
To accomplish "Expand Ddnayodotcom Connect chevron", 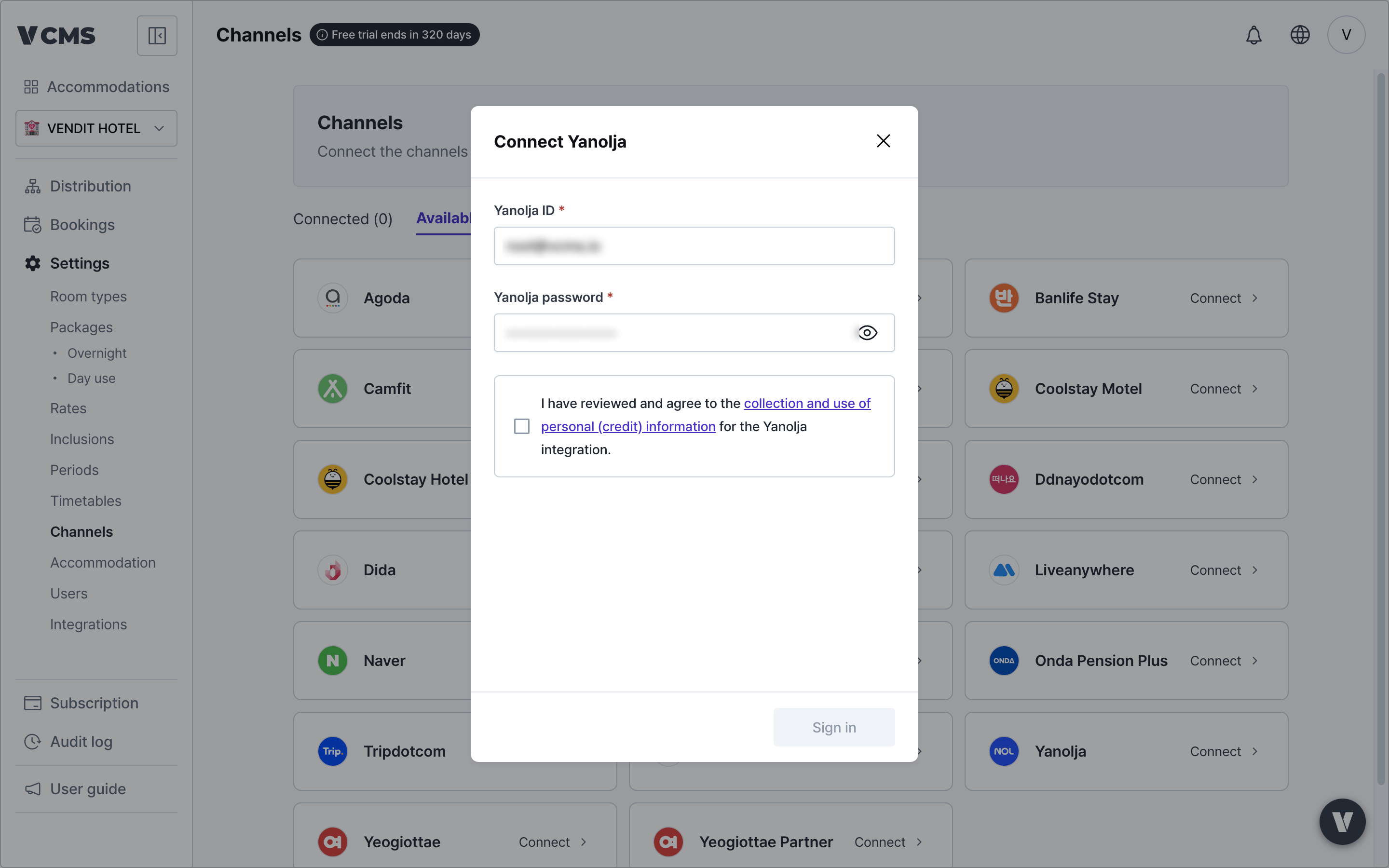I will pyautogui.click(x=1255, y=479).
